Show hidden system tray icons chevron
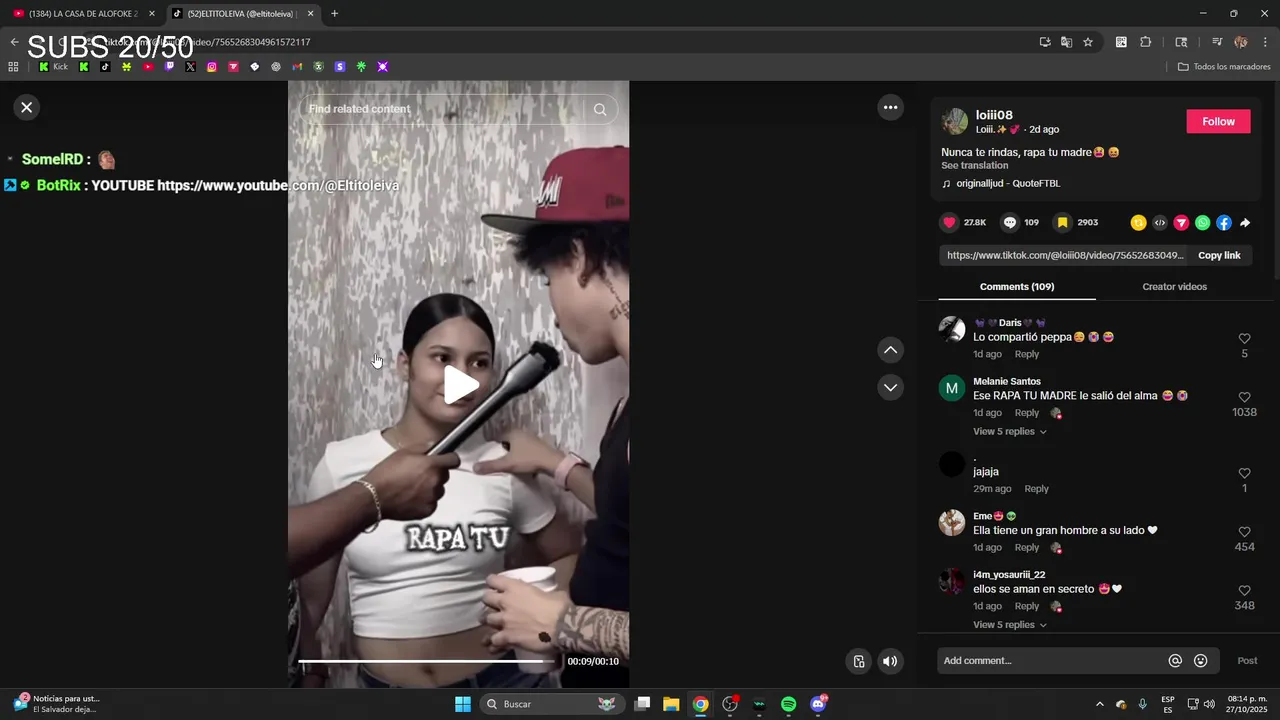 pos(1100,704)
